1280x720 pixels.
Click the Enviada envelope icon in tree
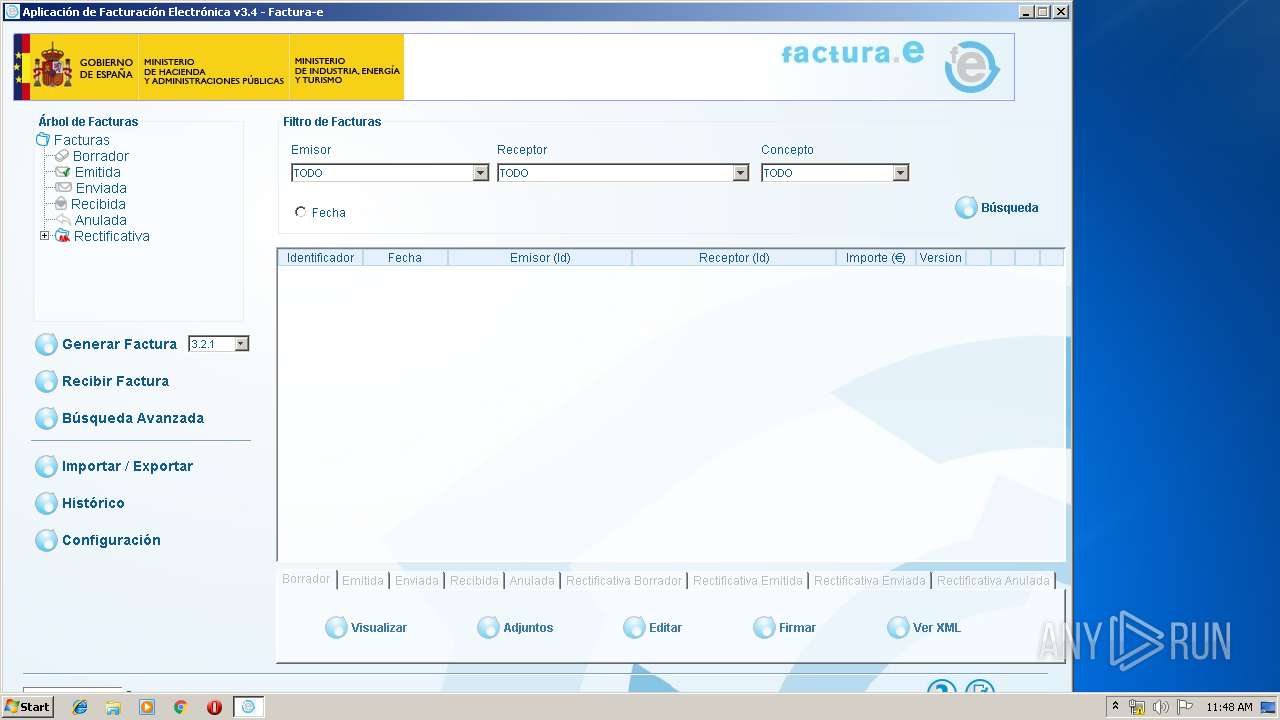(64, 188)
